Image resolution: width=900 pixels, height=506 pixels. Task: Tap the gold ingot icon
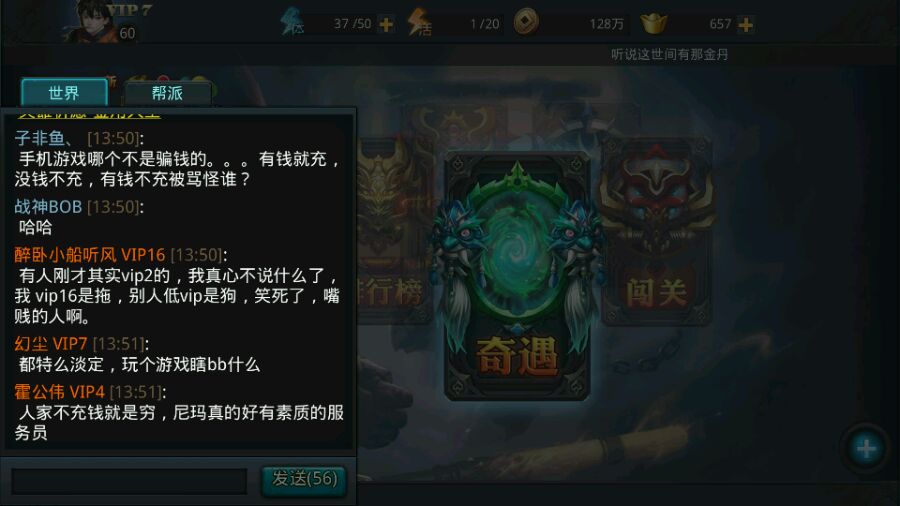pos(654,24)
